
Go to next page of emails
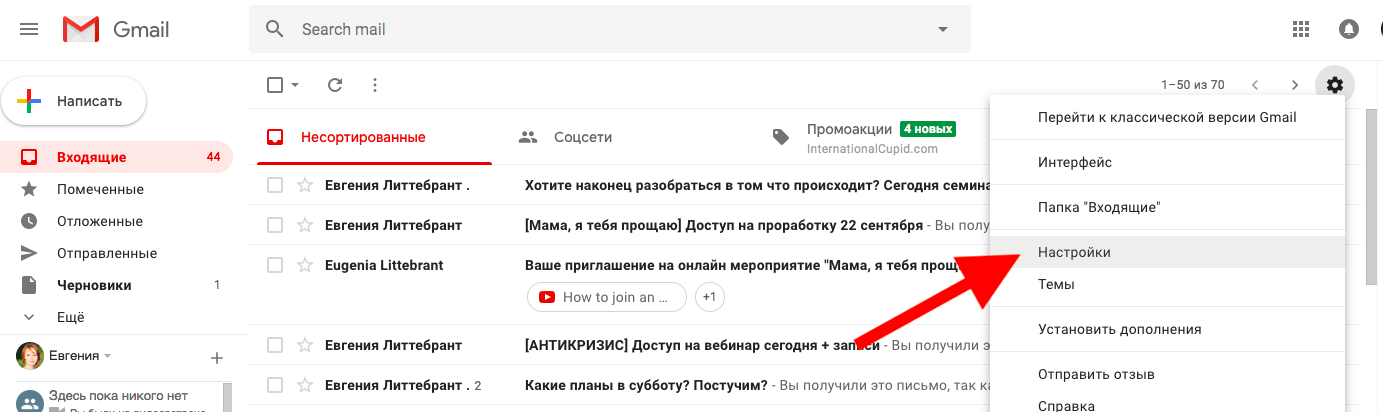[1295, 85]
